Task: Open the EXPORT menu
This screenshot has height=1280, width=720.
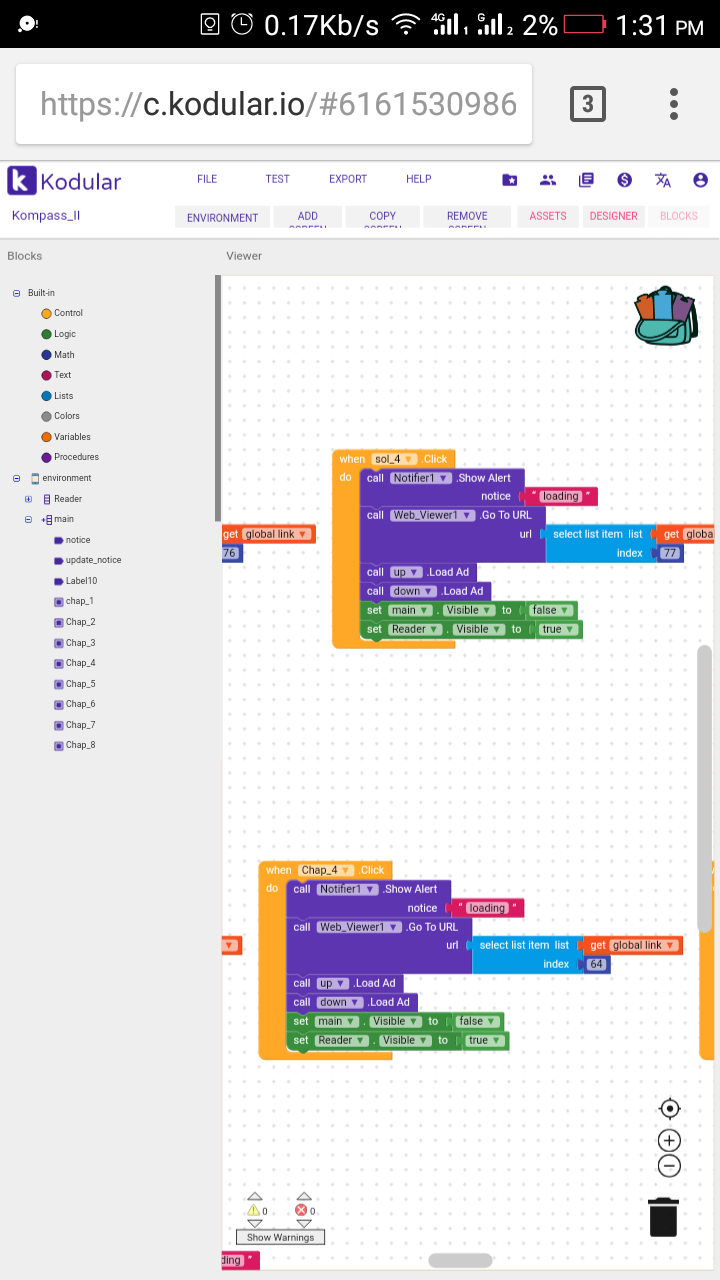Action: pos(348,179)
